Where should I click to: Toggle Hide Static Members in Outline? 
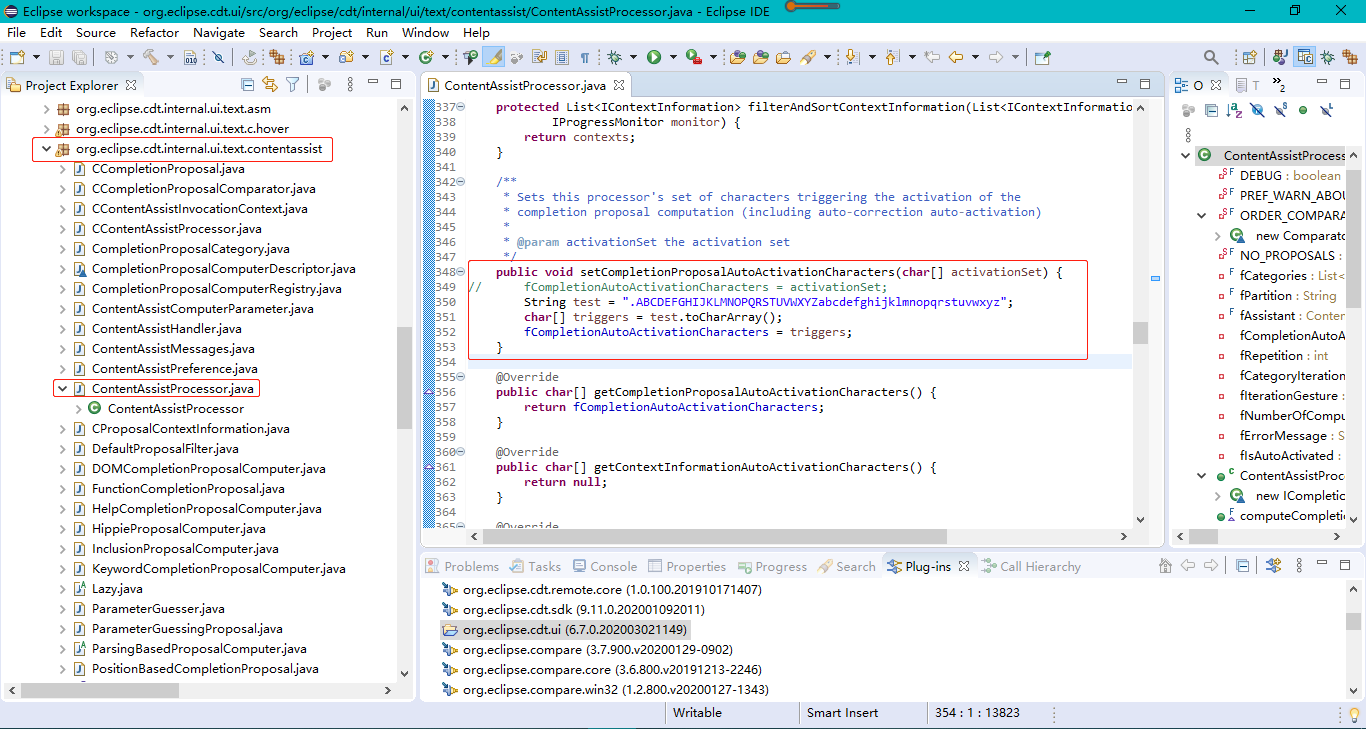point(1280,110)
